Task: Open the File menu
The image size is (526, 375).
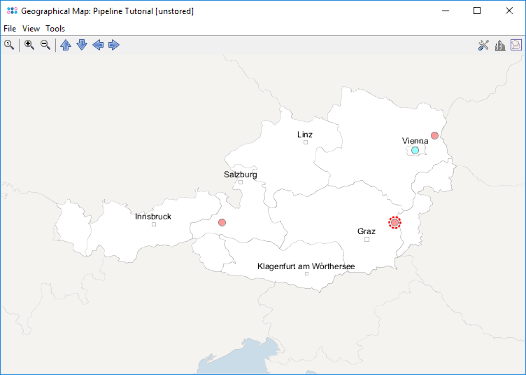Action: click(x=10, y=29)
